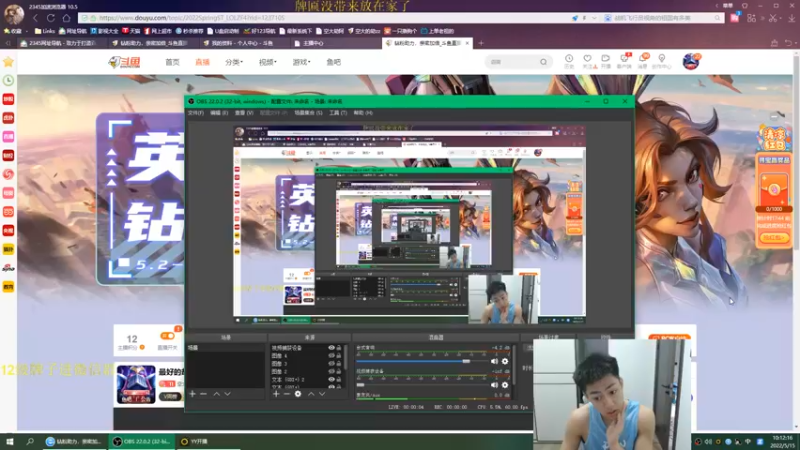Open settings gear for 台式音频 in mixer
The height and width of the screenshot is (450, 800).
pos(505,361)
